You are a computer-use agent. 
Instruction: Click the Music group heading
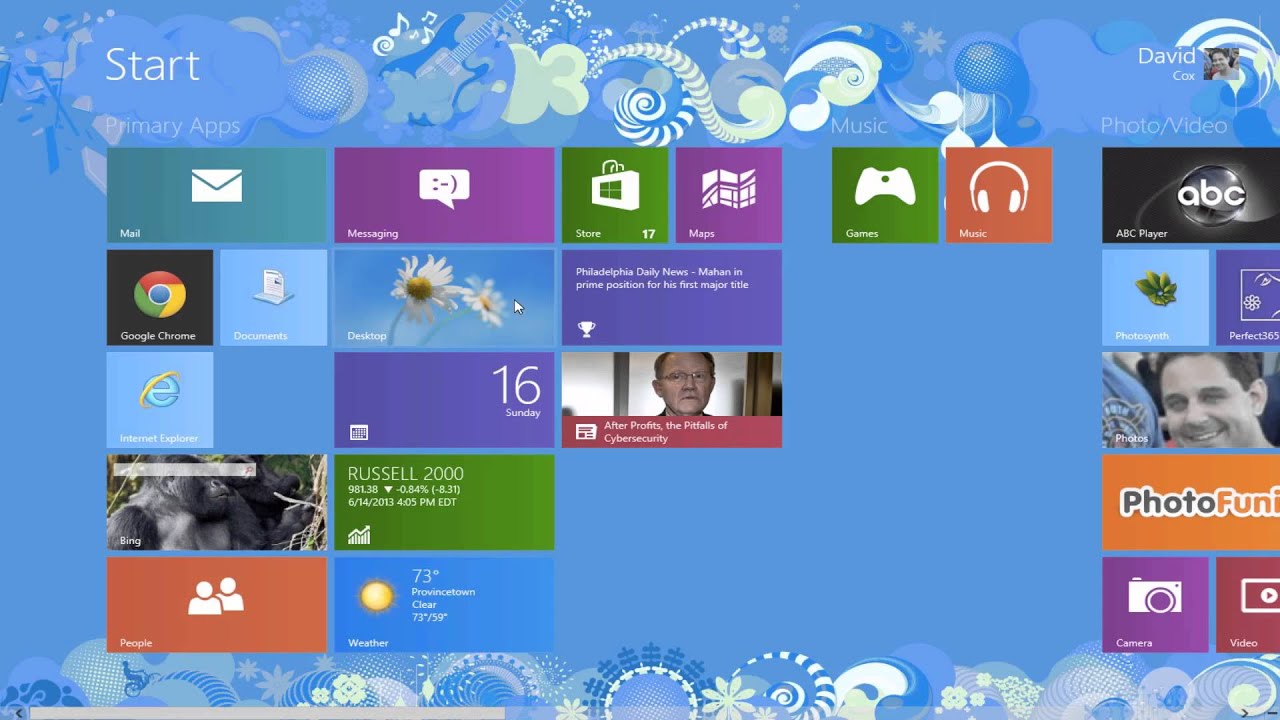[858, 126]
